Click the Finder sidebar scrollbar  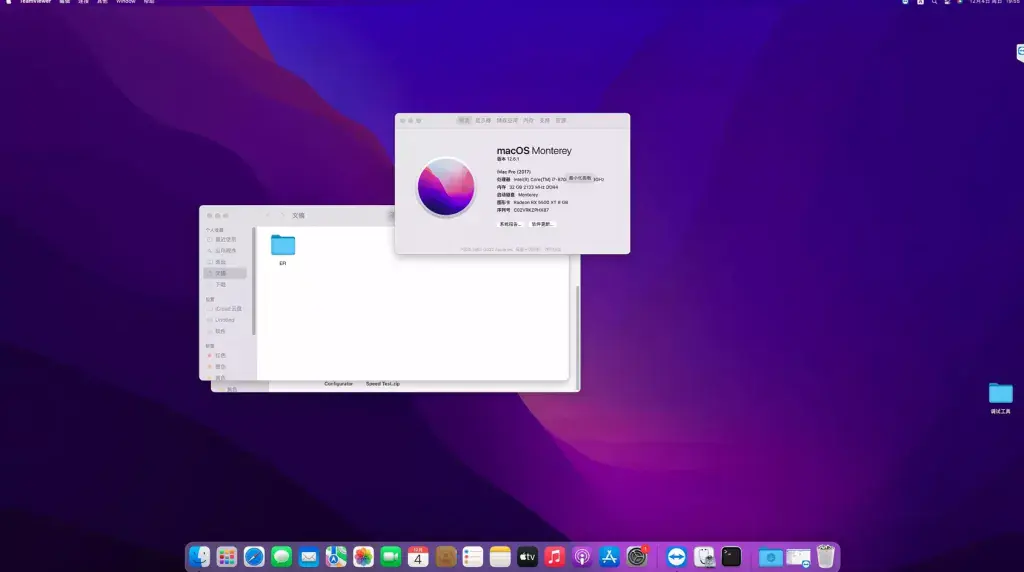coord(253,281)
